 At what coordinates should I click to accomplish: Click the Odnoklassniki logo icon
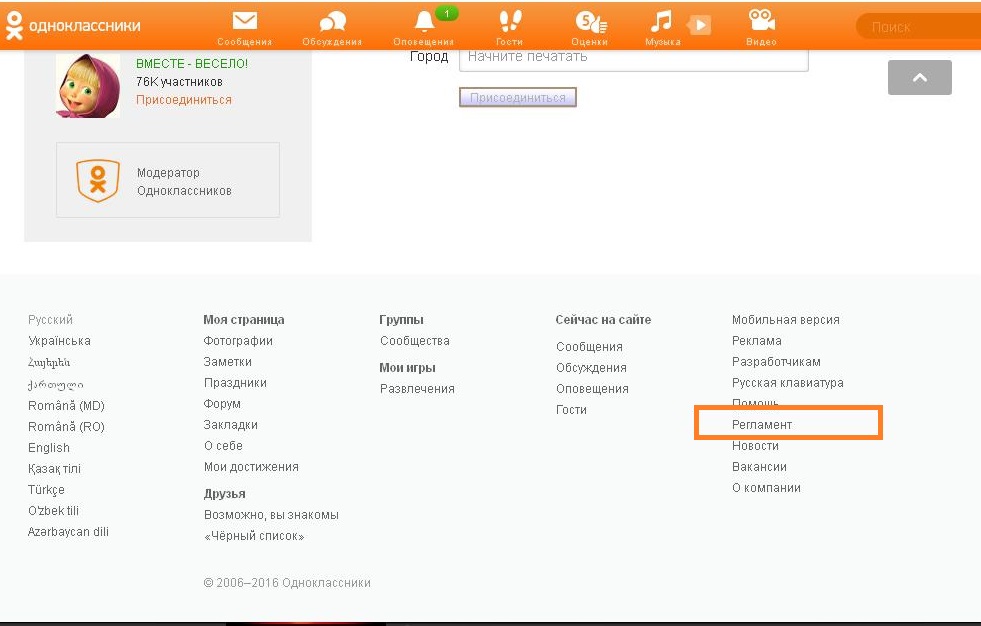click(x=14, y=26)
